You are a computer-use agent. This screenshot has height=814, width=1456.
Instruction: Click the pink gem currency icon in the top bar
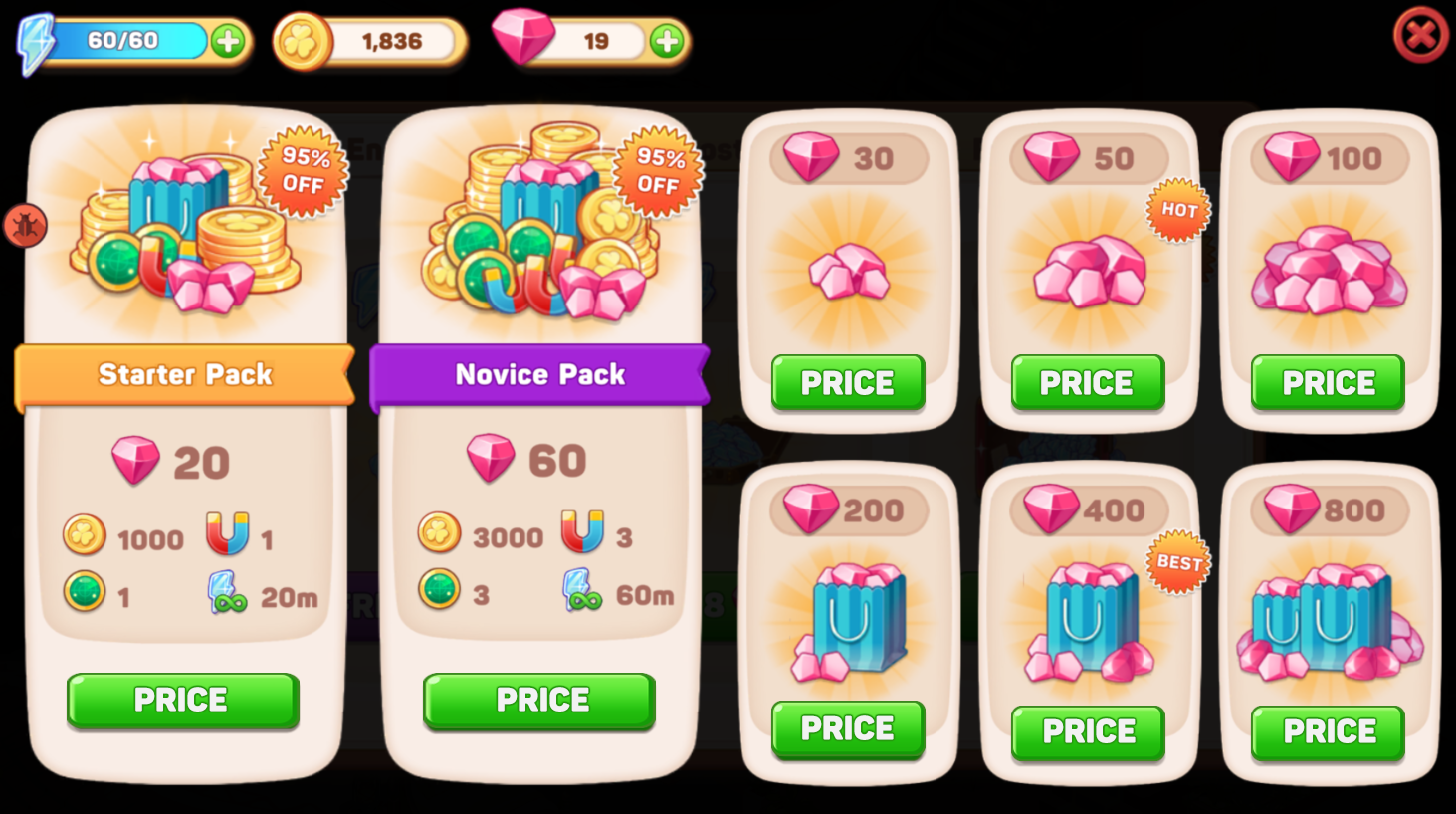click(523, 36)
